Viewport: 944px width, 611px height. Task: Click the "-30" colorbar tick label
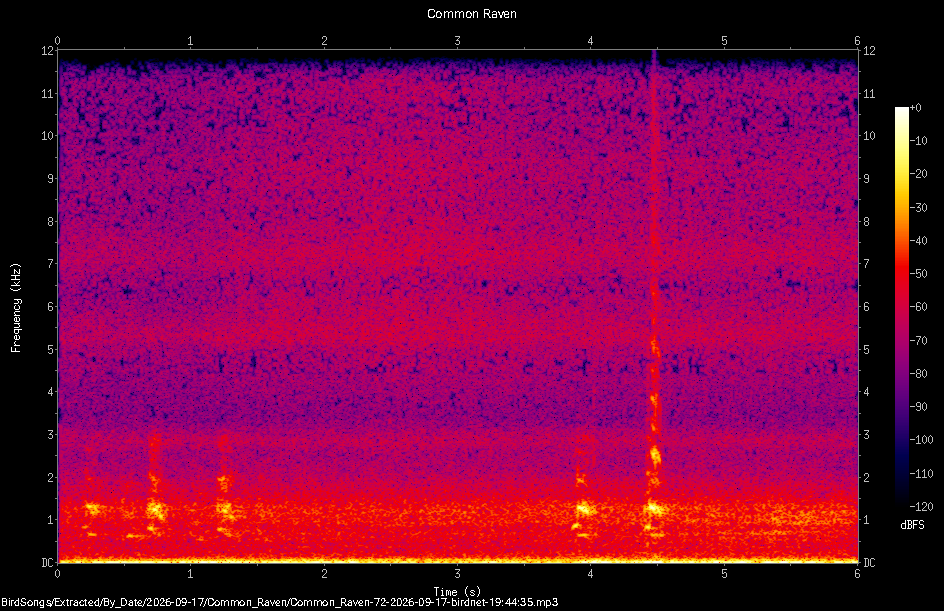click(x=918, y=208)
